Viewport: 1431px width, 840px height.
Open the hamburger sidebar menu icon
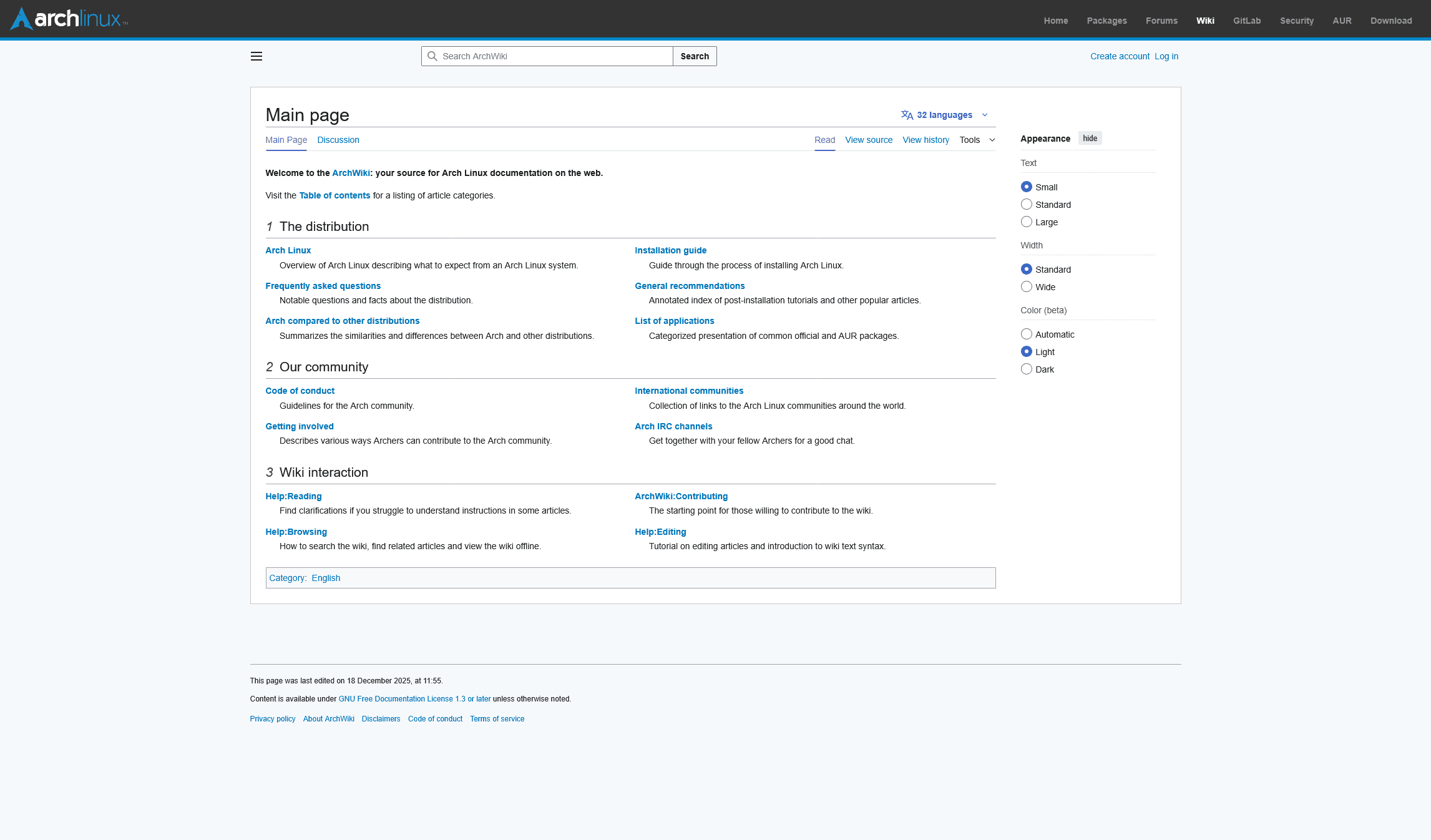click(x=256, y=56)
